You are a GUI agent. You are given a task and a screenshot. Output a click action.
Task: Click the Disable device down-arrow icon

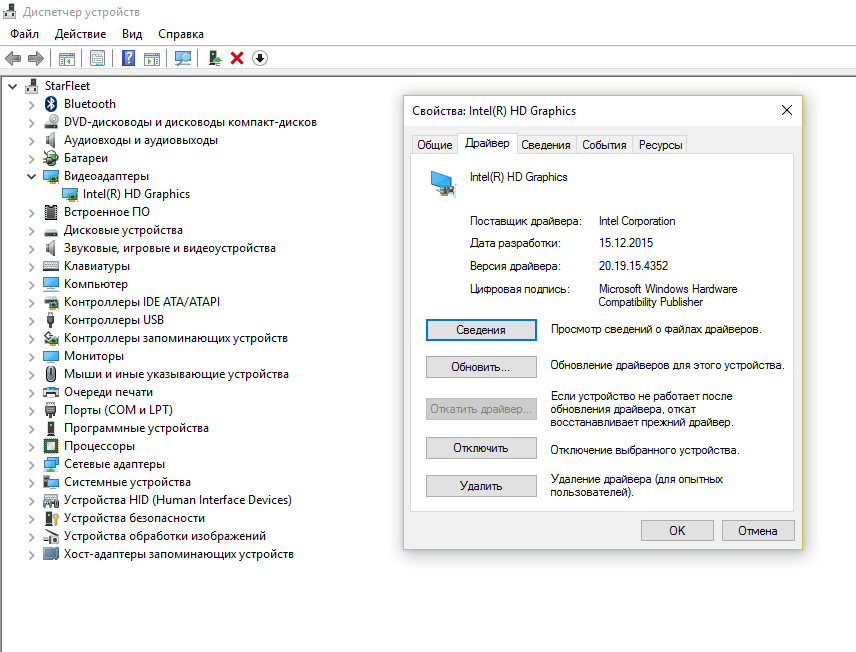coord(260,58)
